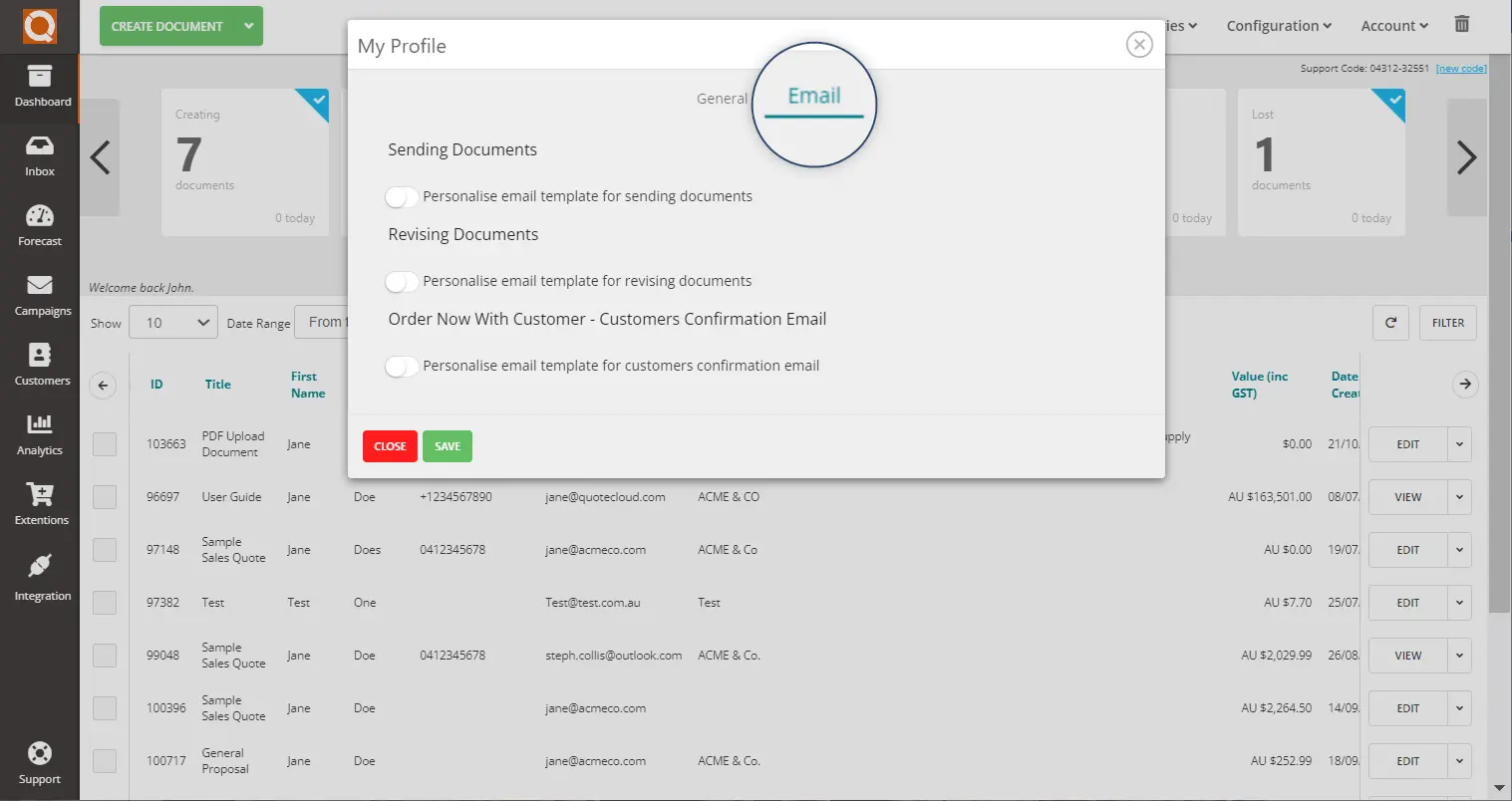
Task: Enable personalised template for customers confirmation email
Action: tap(402, 366)
